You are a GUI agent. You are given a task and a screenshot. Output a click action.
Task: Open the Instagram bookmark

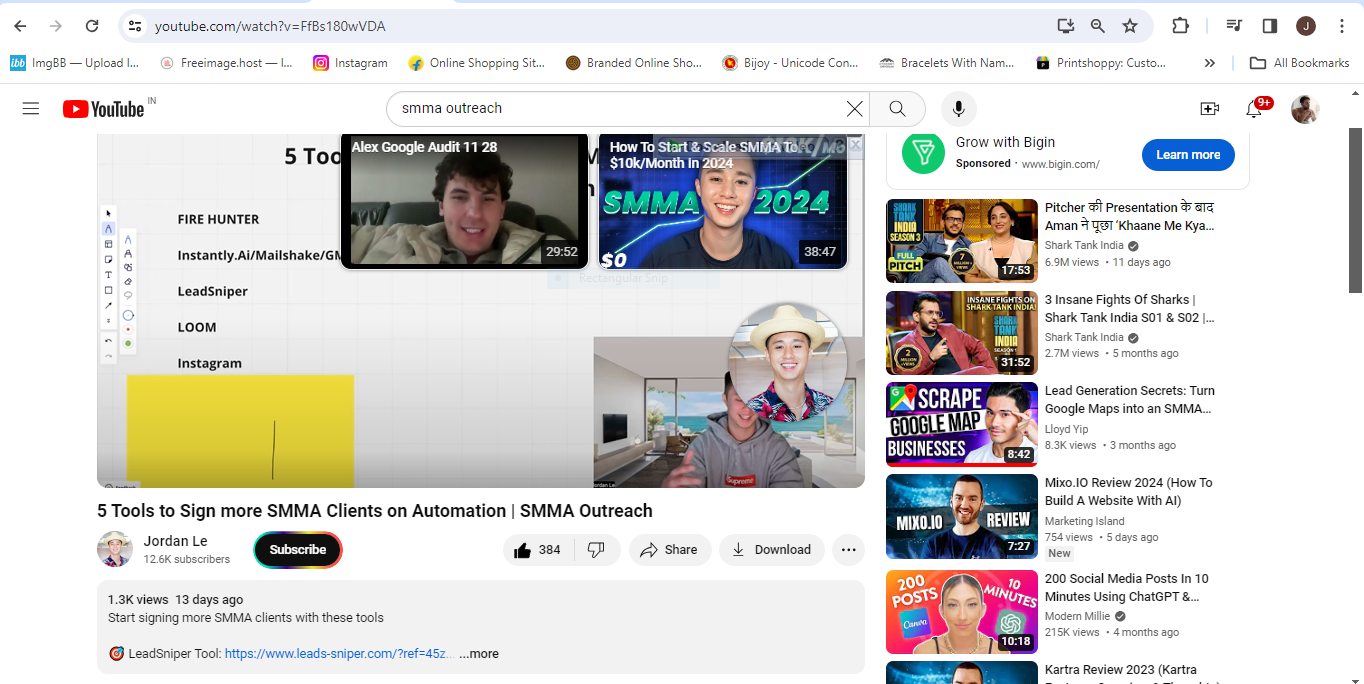point(350,63)
